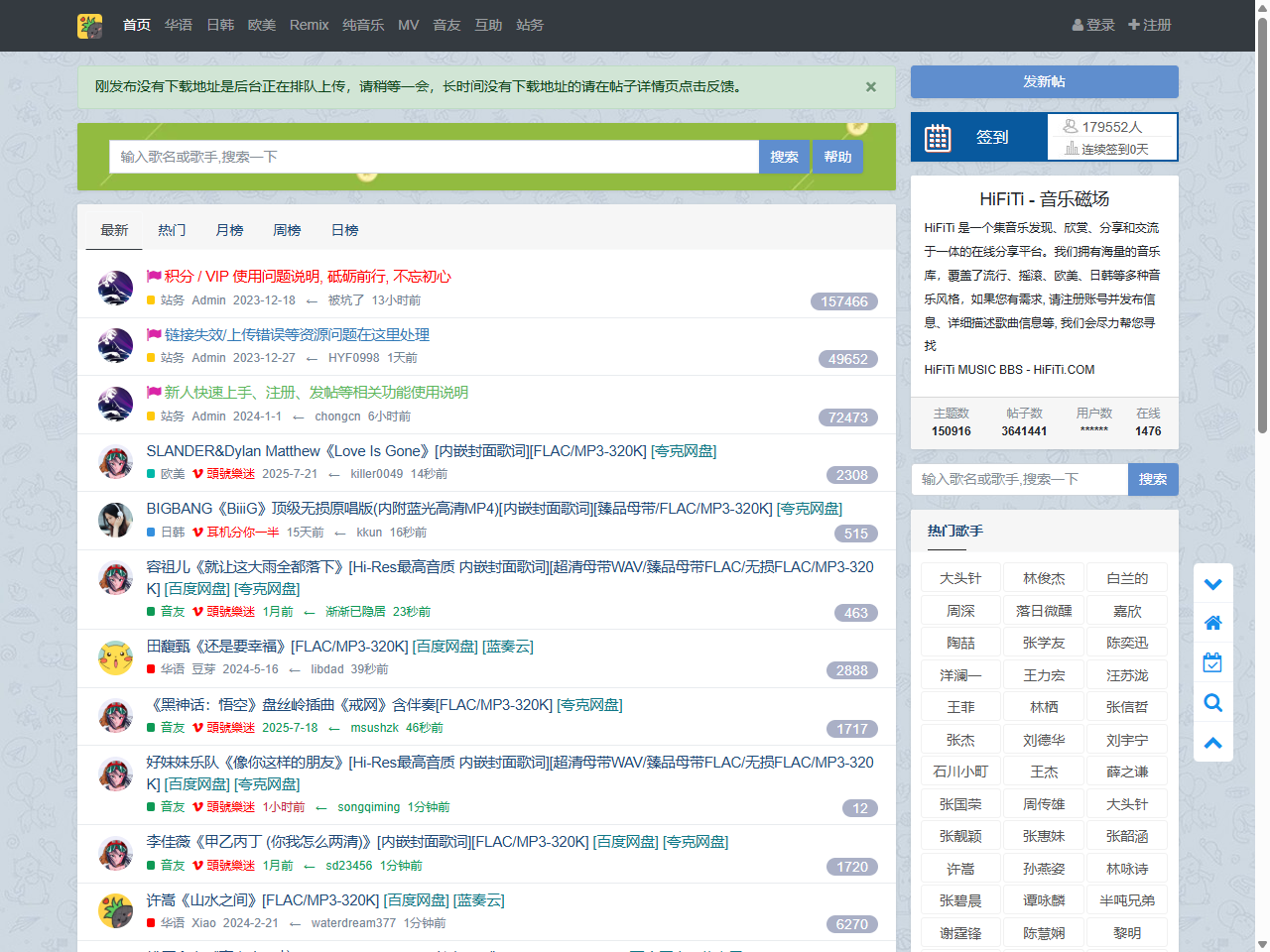The height and width of the screenshot is (952, 1270).
Task: Click the floating up-chevron icon
Action: pyautogui.click(x=1212, y=743)
